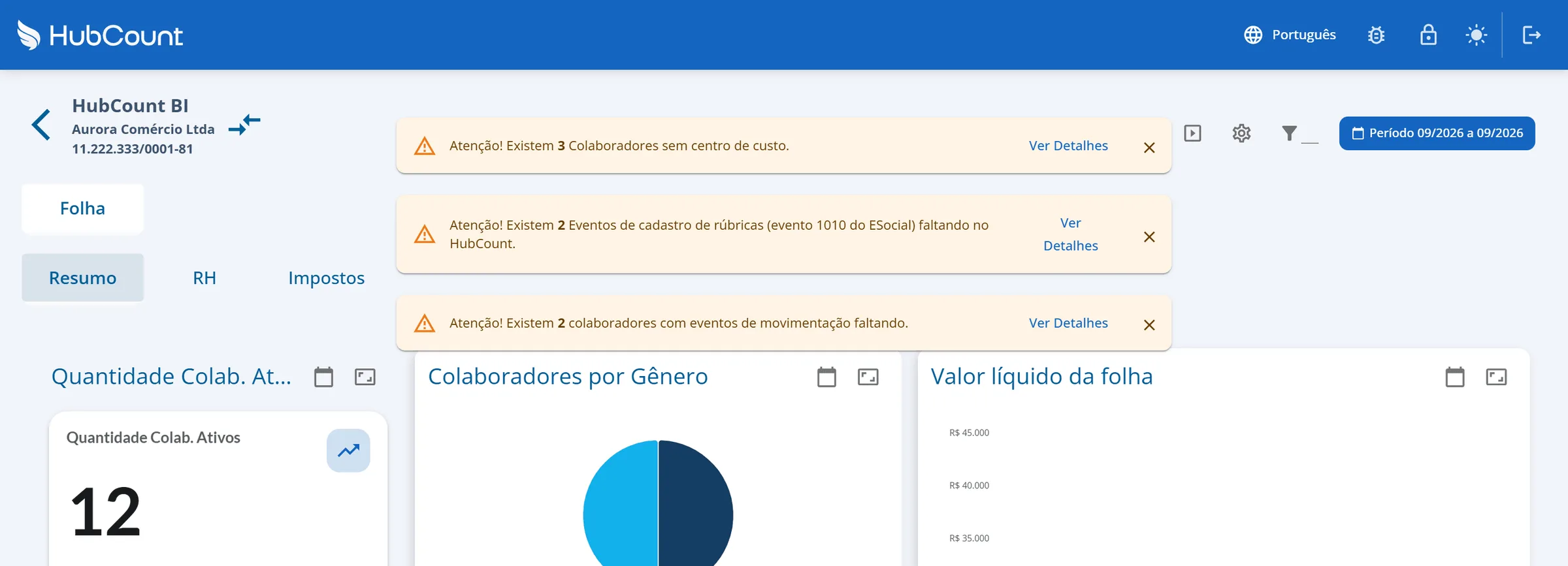Open calendar icon on Quantidade Colab. card
The image size is (1568, 566).
[323, 377]
